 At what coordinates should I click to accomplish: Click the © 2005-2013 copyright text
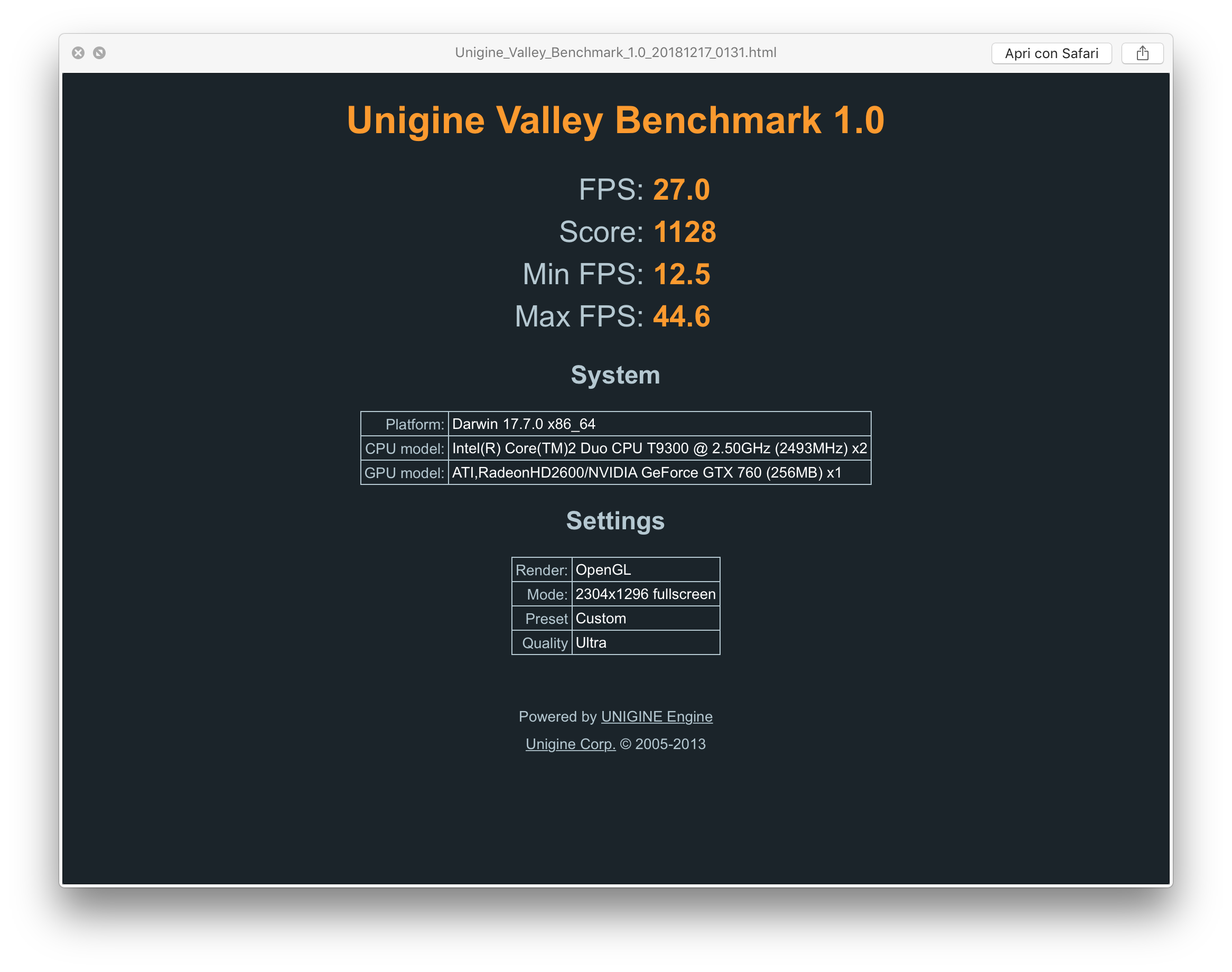coord(663,744)
